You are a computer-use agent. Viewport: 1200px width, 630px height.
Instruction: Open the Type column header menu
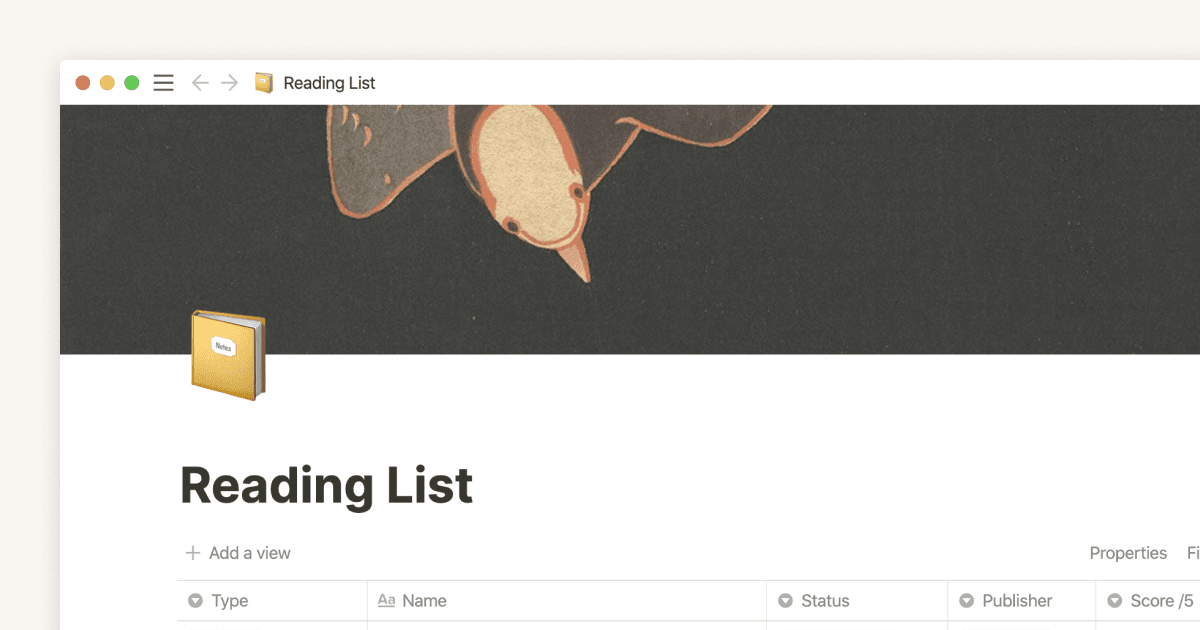[x=232, y=600]
